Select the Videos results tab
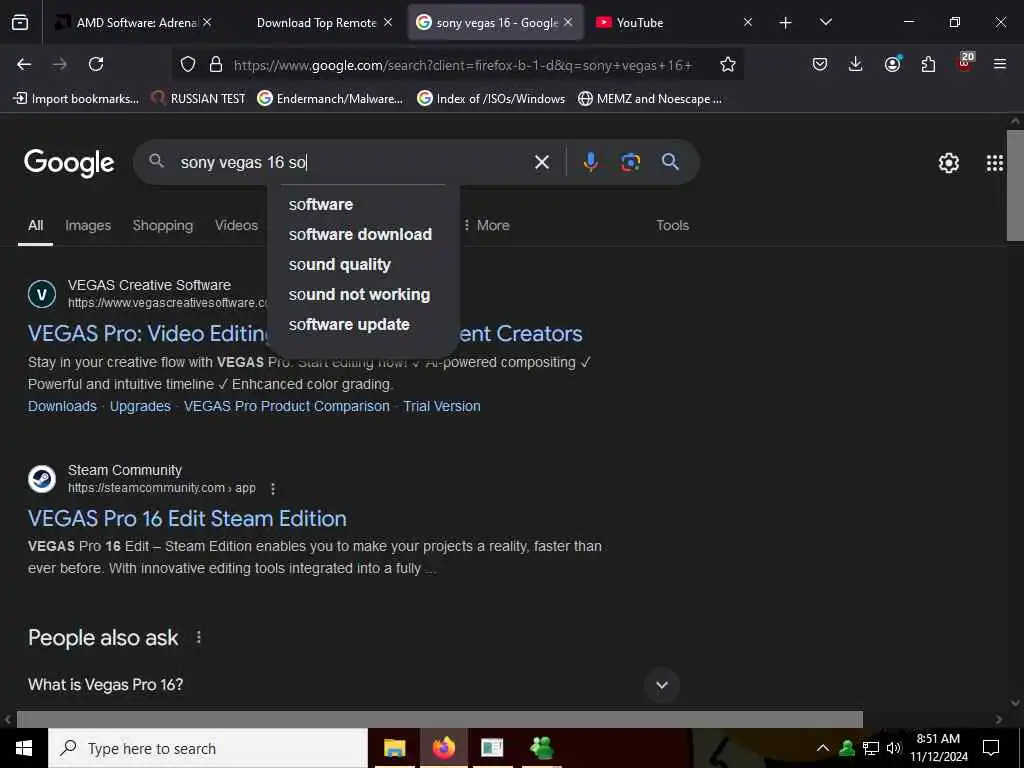This screenshot has width=1024, height=768. (x=236, y=225)
